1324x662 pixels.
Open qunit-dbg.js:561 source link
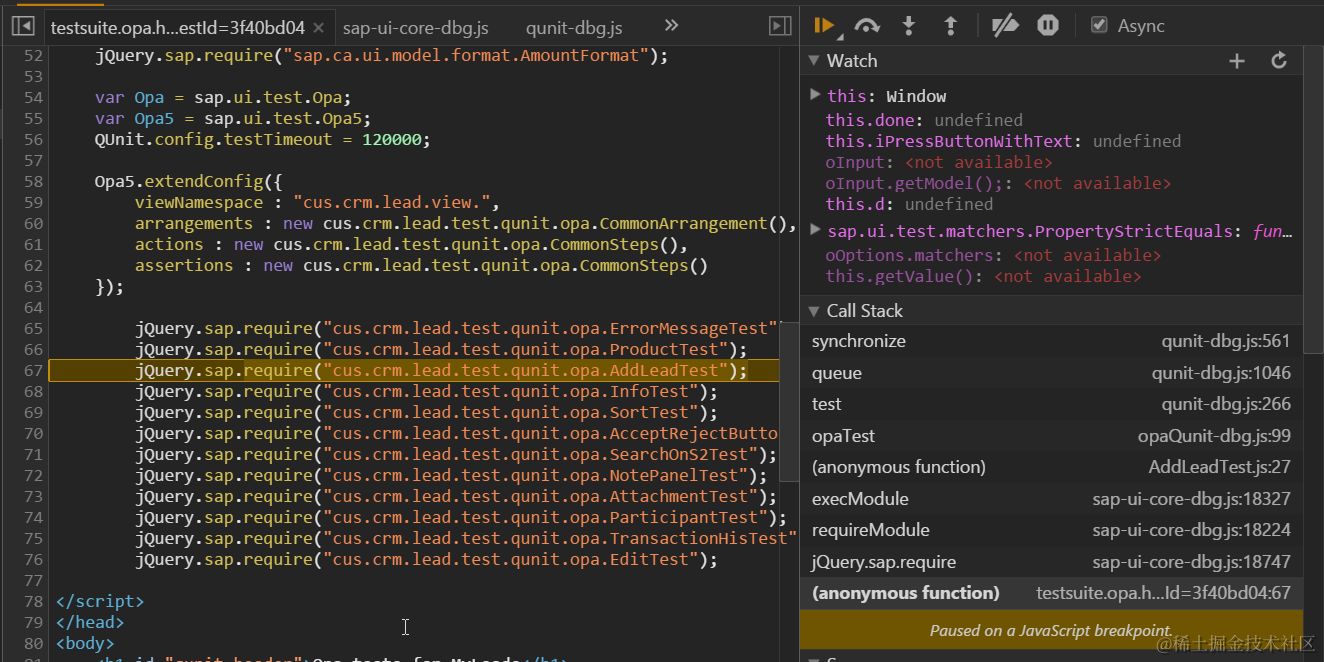pos(1225,341)
